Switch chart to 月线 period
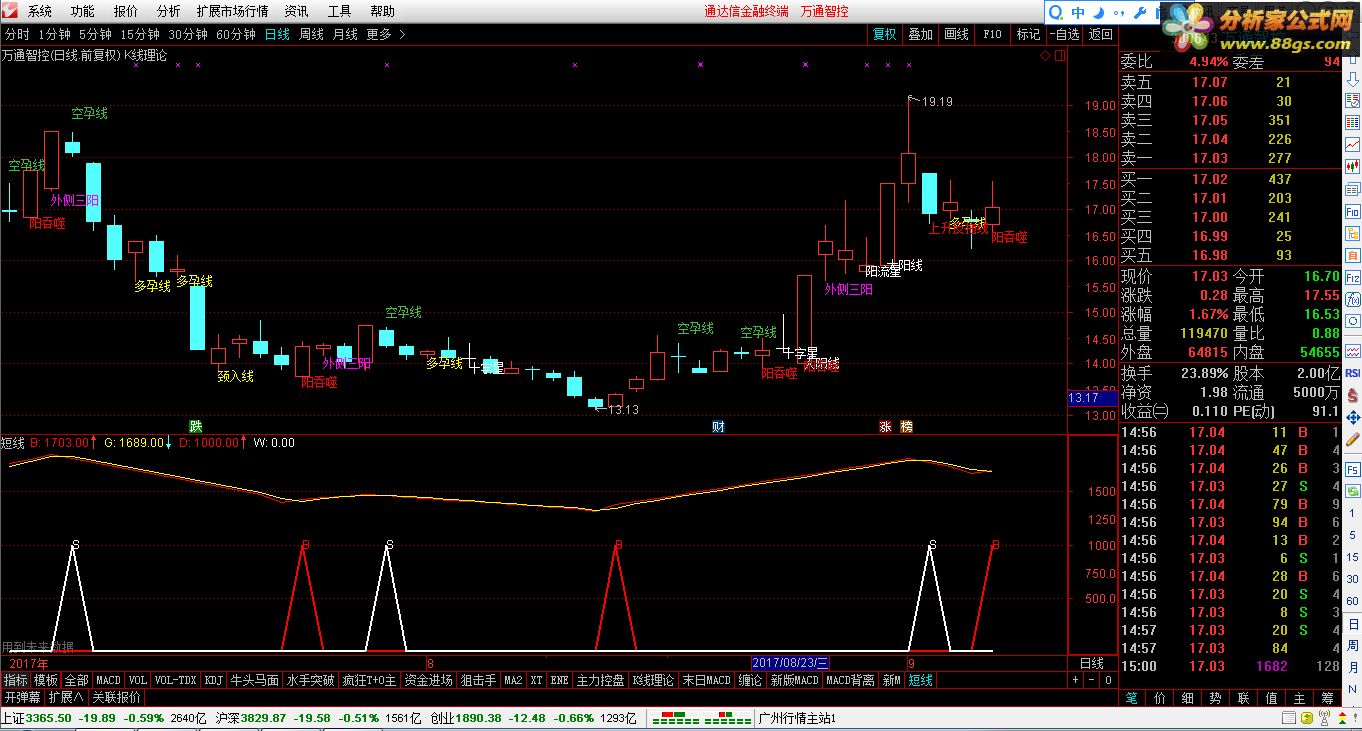The height and width of the screenshot is (731, 1362). click(x=345, y=34)
